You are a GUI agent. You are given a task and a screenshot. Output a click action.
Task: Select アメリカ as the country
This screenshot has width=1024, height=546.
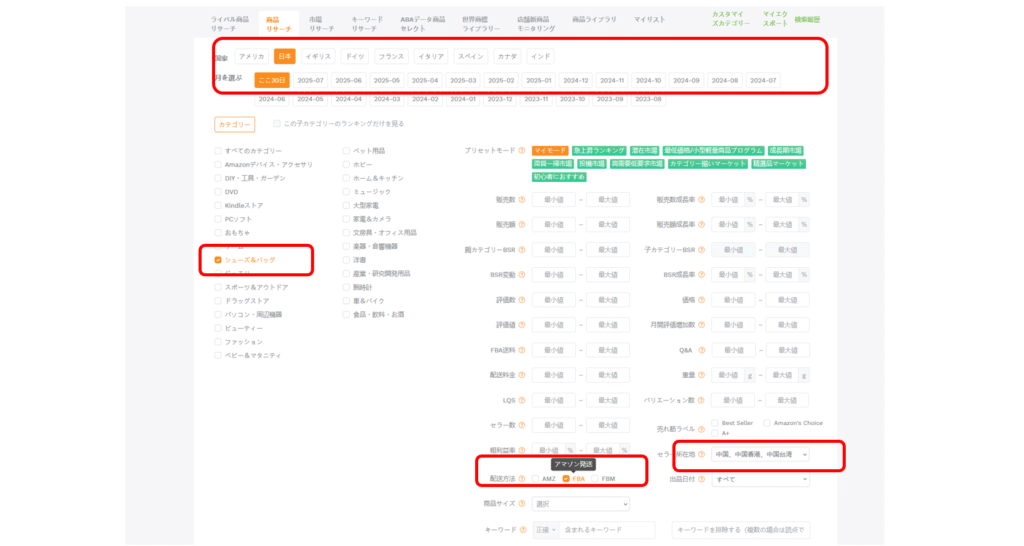[x=252, y=56]
